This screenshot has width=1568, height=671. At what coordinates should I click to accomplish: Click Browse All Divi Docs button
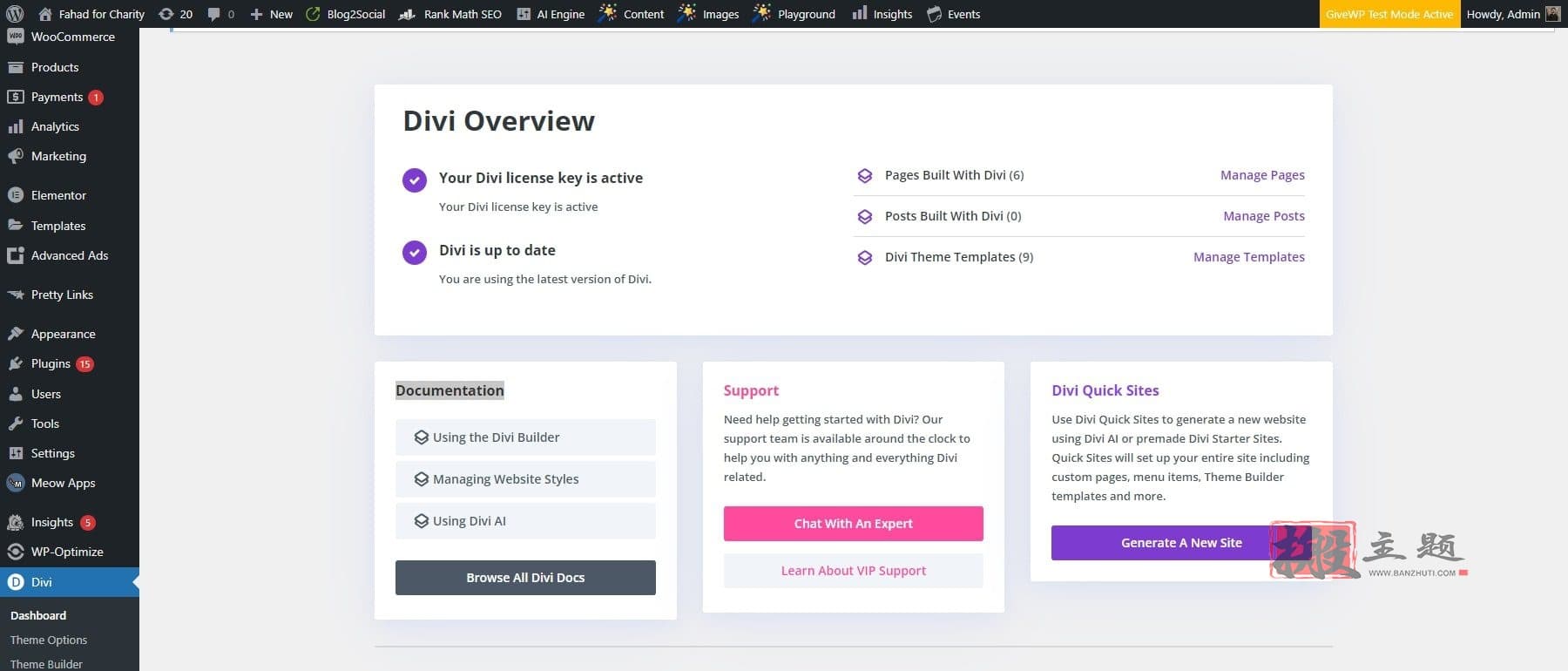click(x=525, y=578)
